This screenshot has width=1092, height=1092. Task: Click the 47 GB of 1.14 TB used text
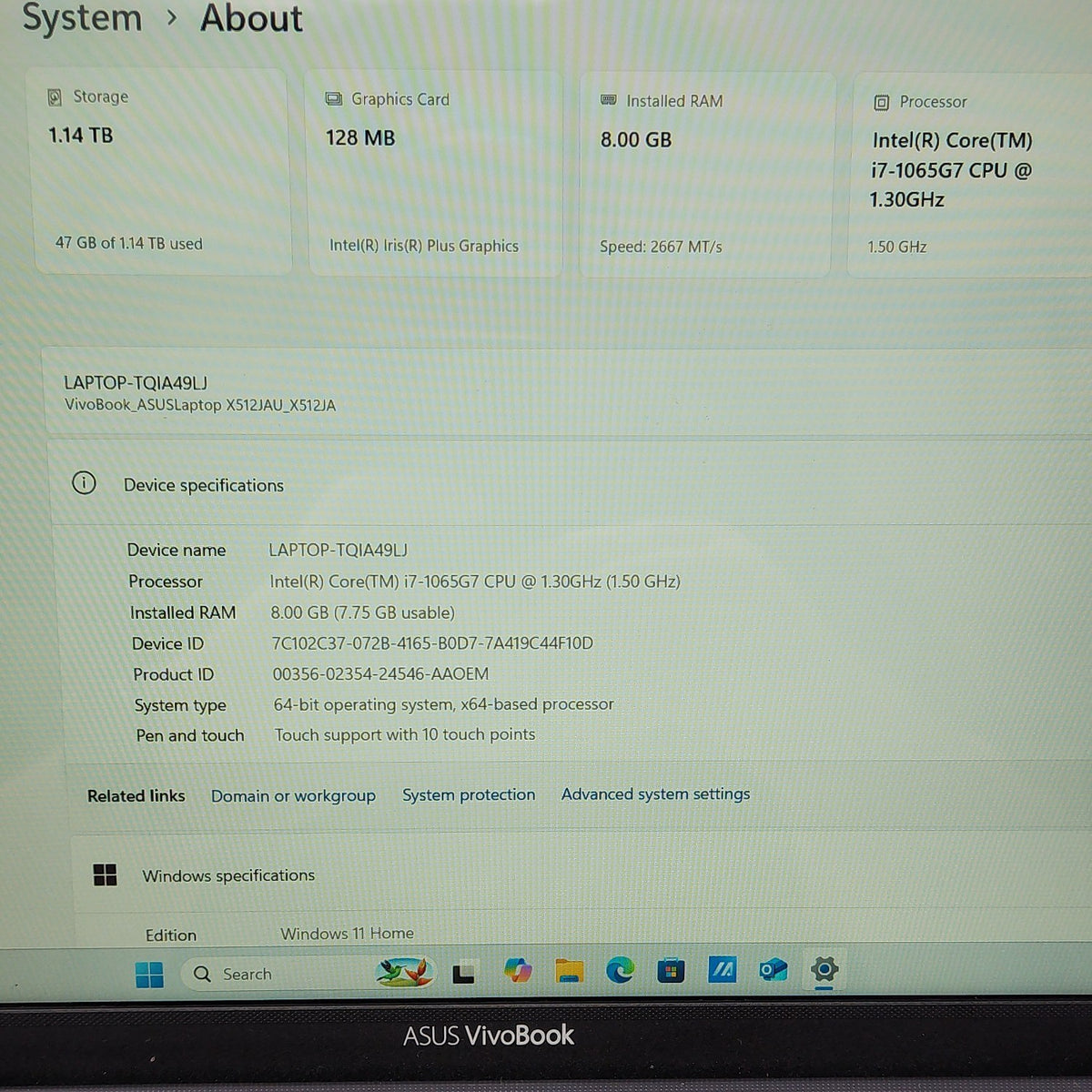coord(129,243)
